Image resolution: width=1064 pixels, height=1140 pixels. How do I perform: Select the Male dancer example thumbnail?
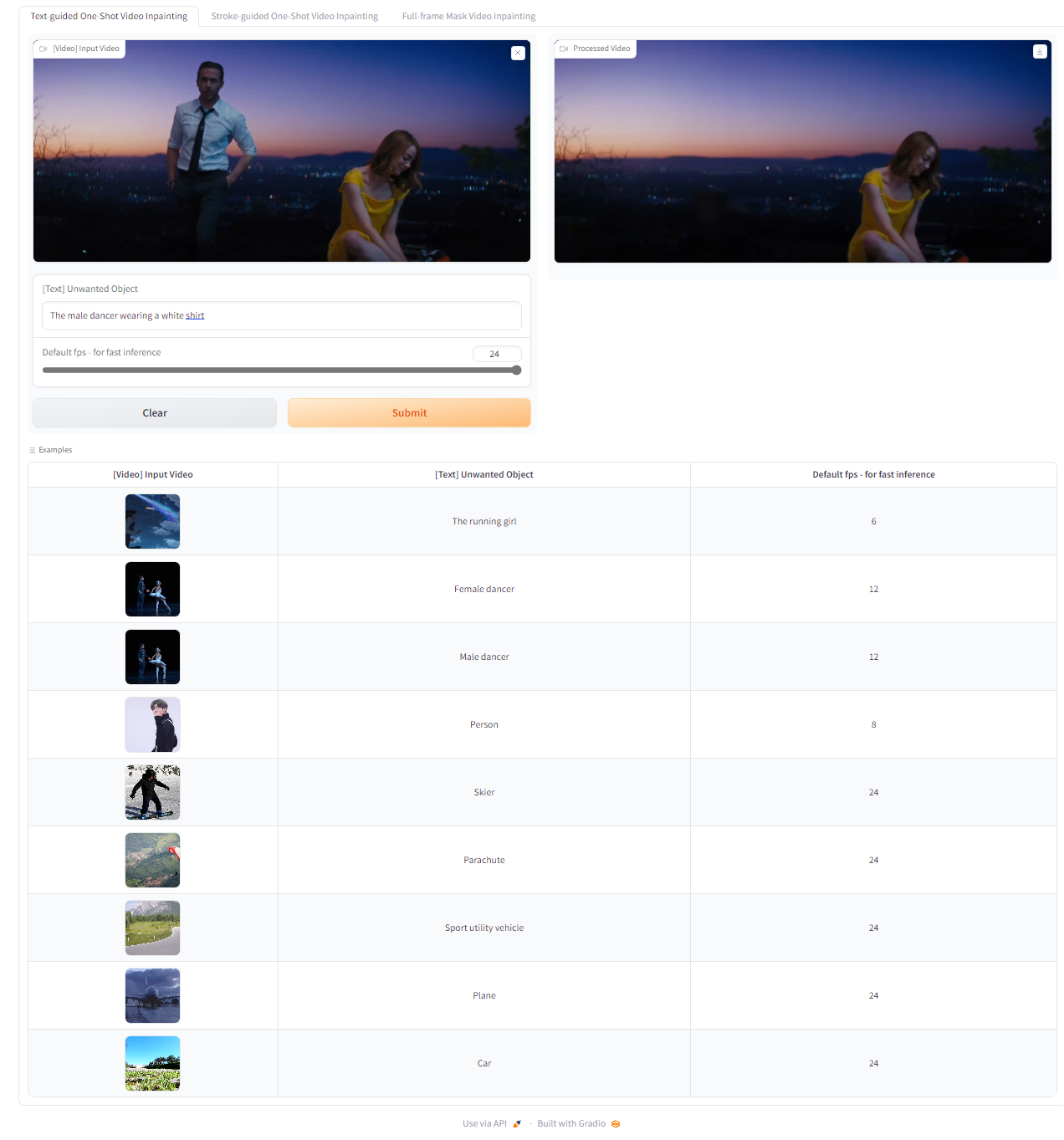click(152, 657)
